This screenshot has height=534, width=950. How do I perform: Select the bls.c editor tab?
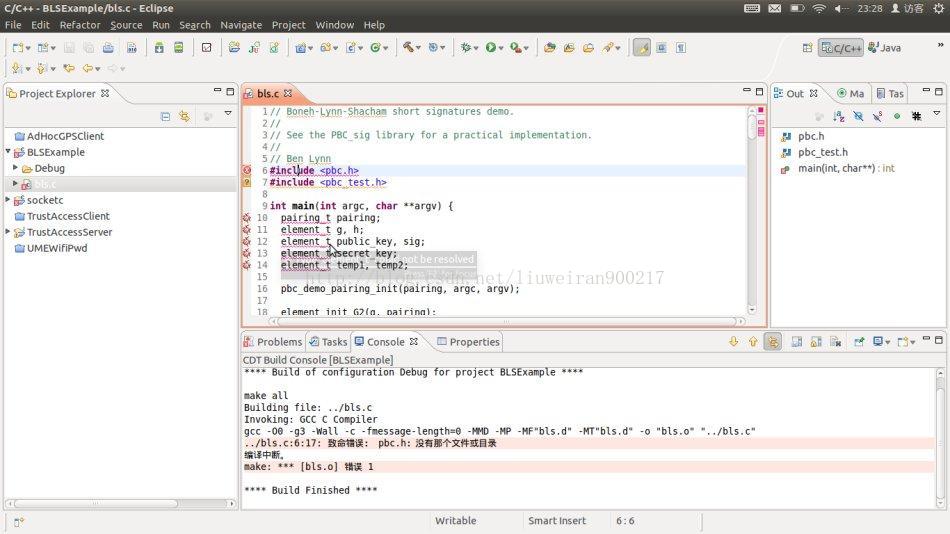(x=268, y=93)
